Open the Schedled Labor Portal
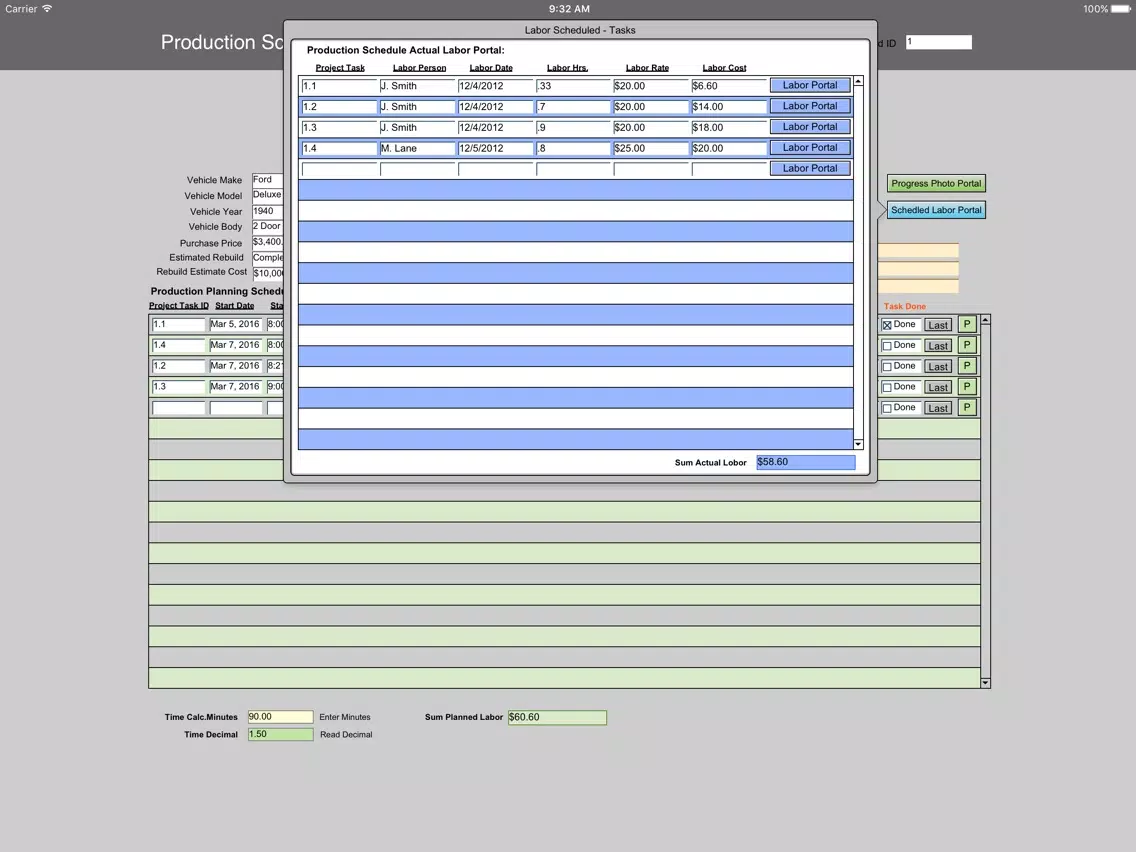 click(936, 210)
